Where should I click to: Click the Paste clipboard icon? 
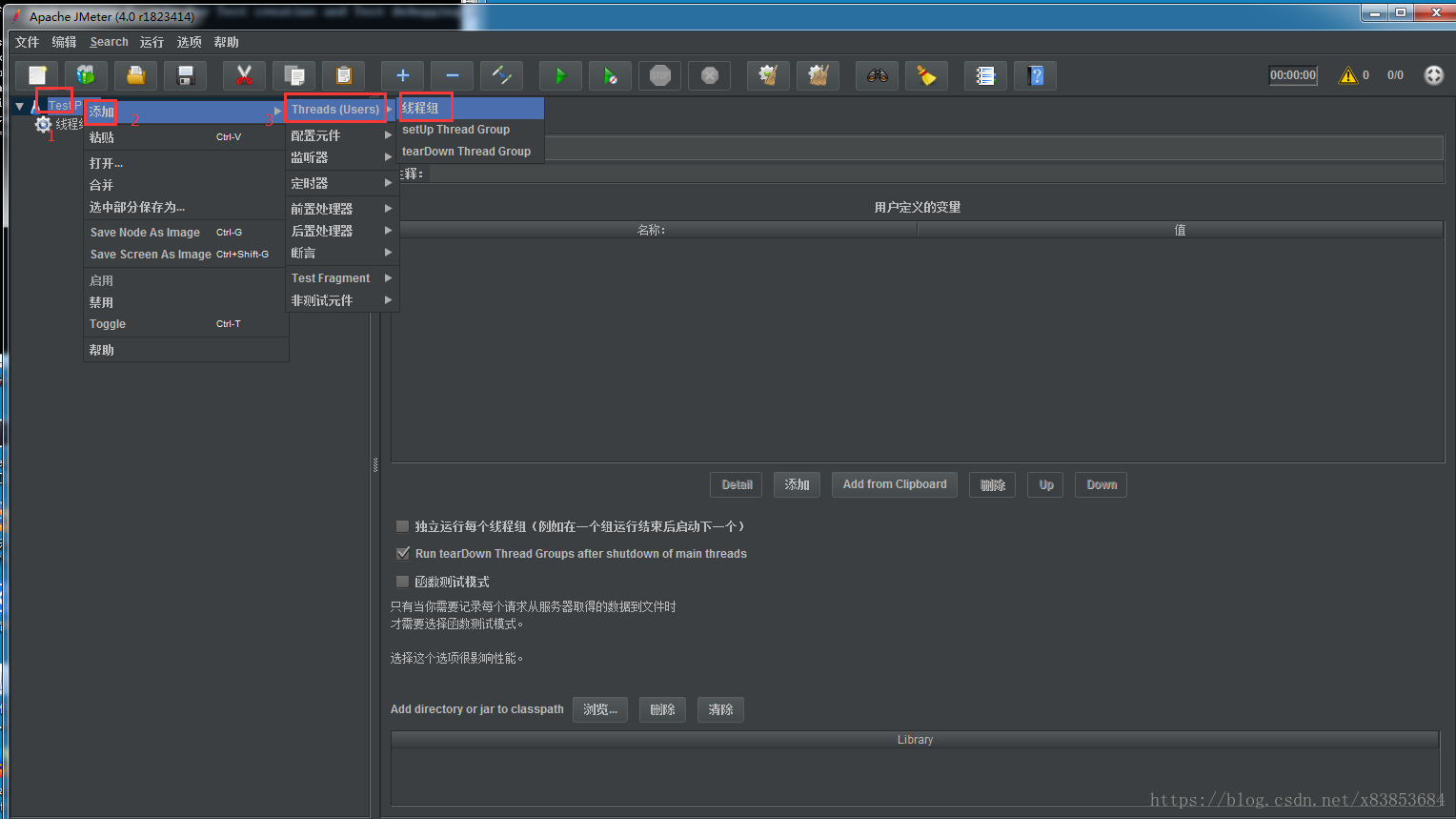pyautogui.click(x=344, y=75)
